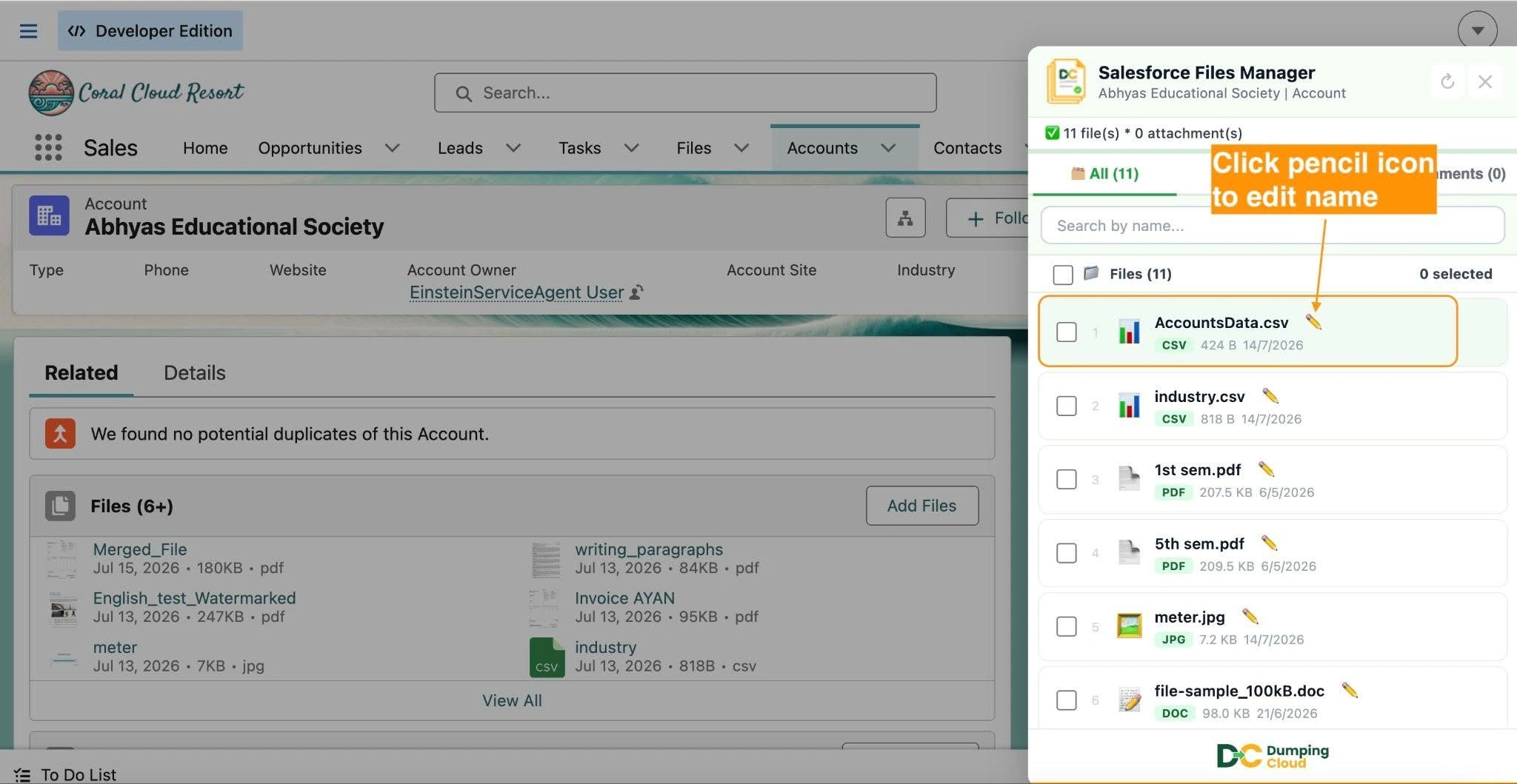Click the Developer Edition button
The height and width of the screenshot is (784, 1517).
[150, 31]
